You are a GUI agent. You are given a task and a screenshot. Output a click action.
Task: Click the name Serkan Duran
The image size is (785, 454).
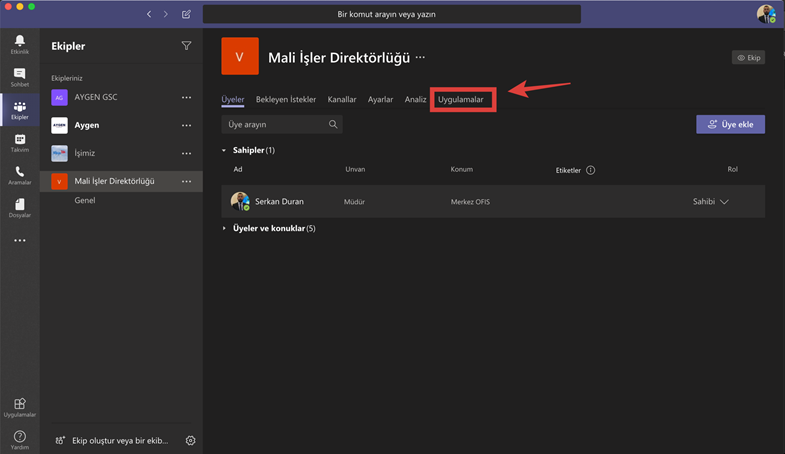279,201
